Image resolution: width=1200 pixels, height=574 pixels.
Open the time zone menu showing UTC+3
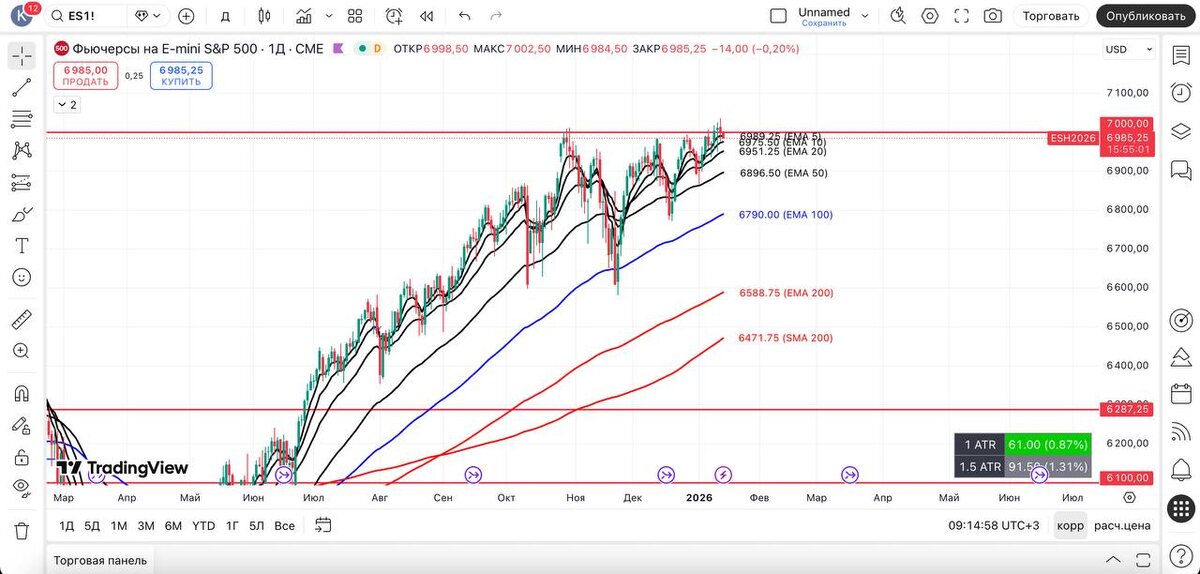pos(995,525)
